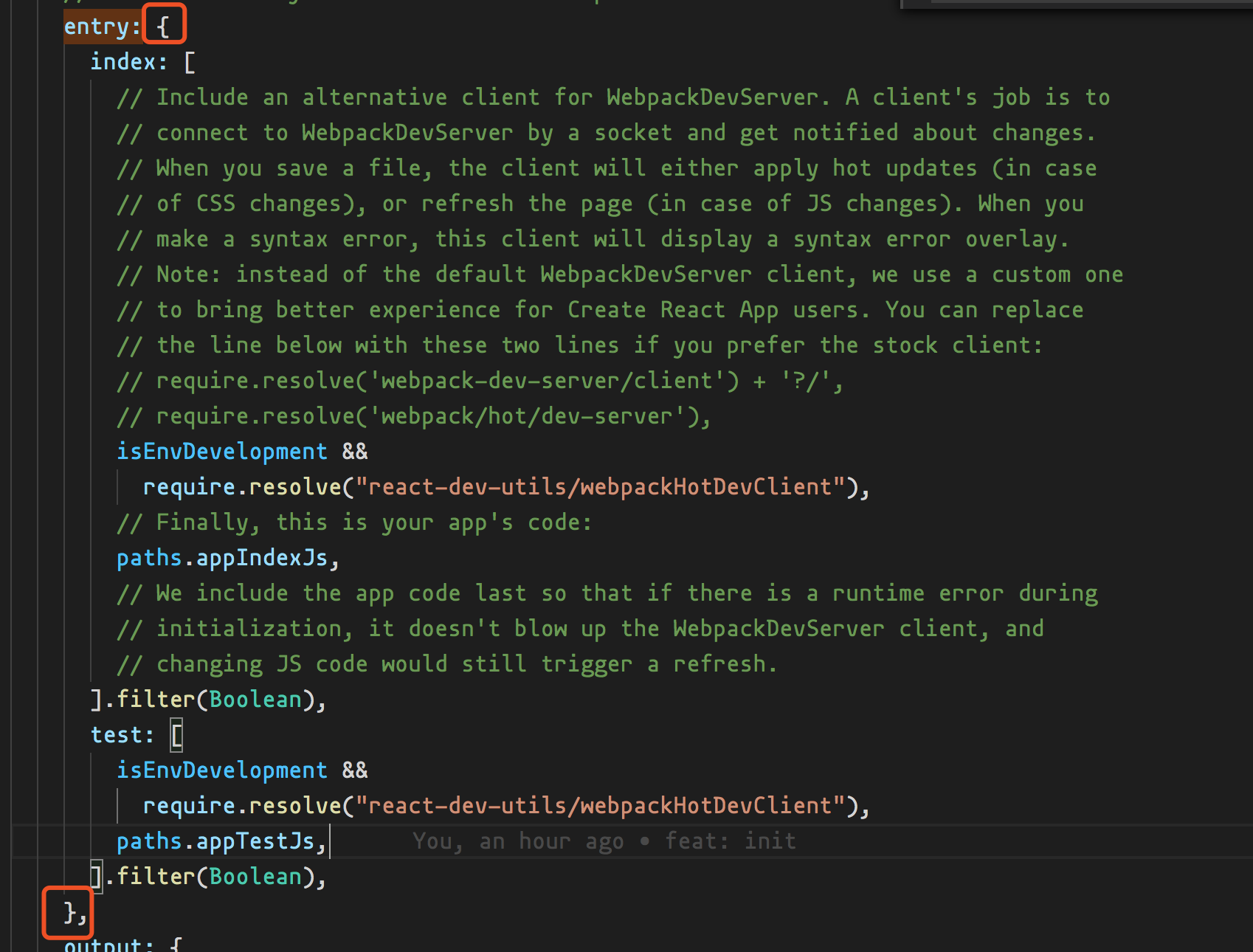Click the "Finally, this is your app's code" comment

(x=354, y=522)
